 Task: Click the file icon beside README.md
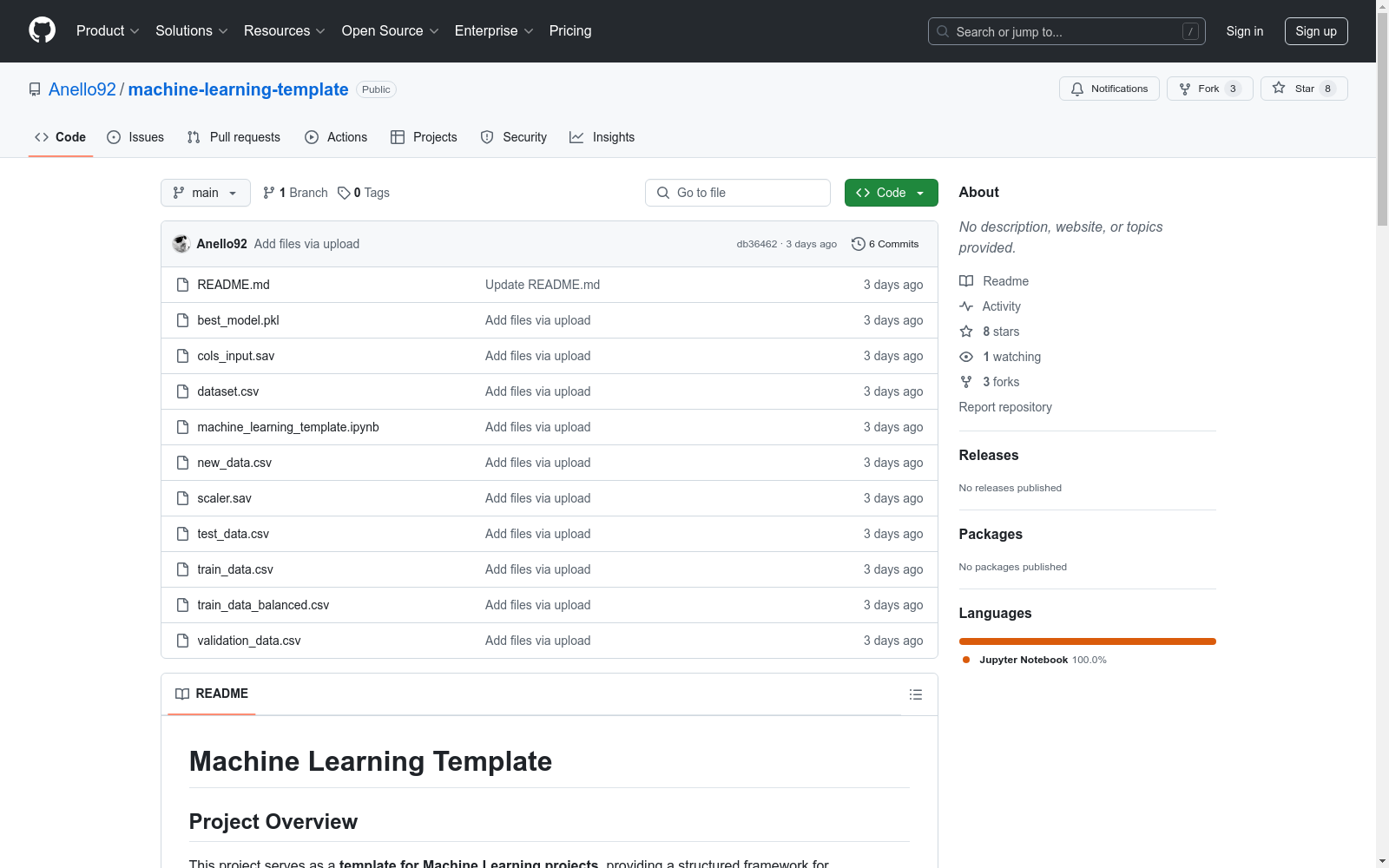[x=182, y=285]
